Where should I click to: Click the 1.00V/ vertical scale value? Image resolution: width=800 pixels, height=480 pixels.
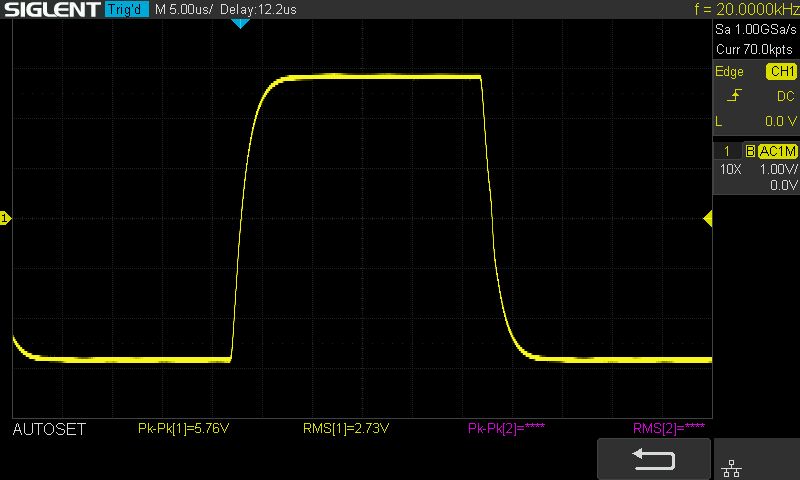779,169
